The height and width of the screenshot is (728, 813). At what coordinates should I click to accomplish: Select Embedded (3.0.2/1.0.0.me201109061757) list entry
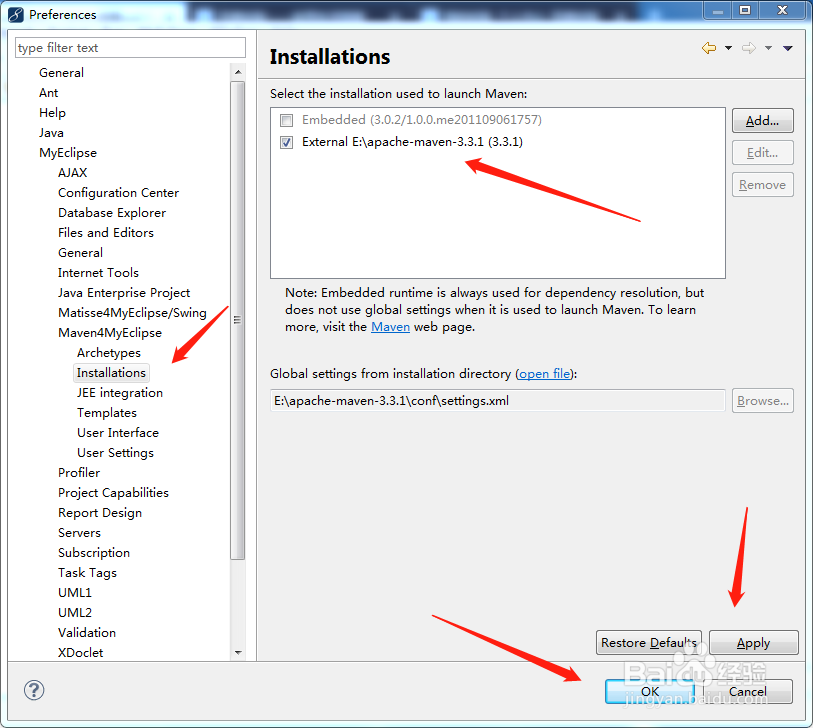422,120
